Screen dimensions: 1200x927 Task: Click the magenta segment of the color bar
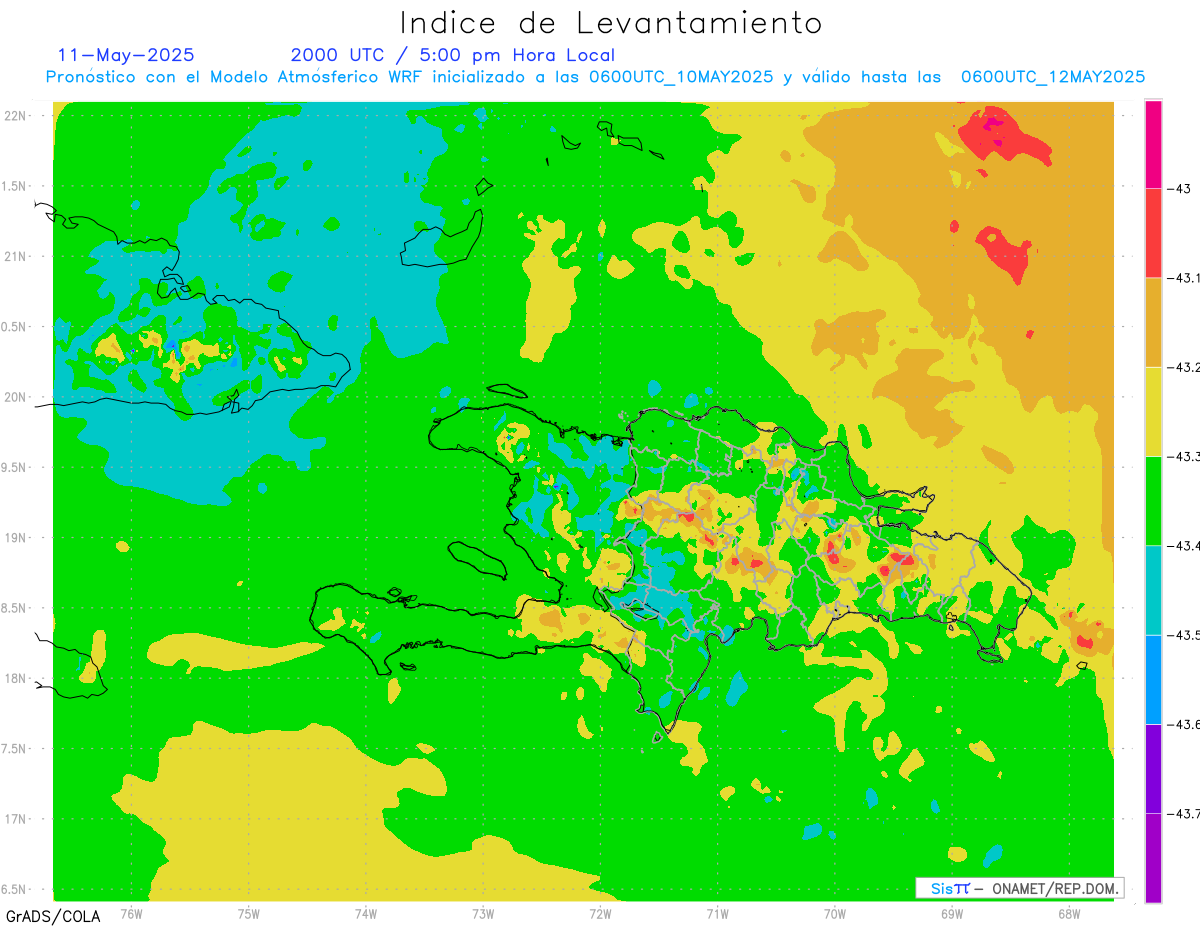pos(1153,144)
